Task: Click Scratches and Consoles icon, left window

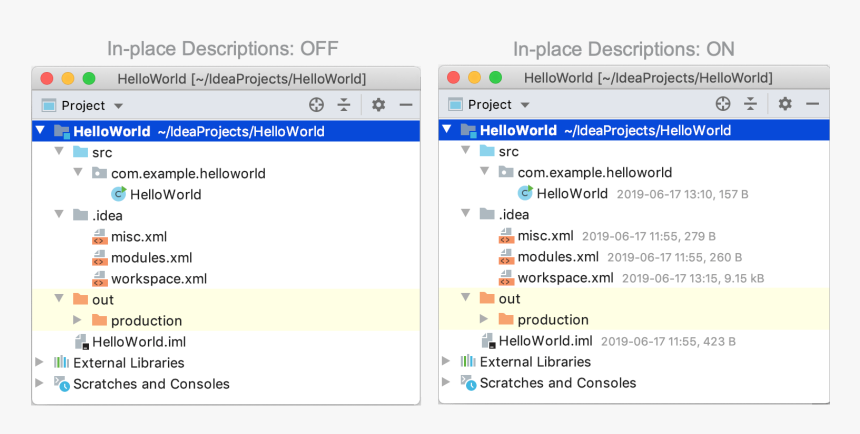Action: click(x=61, y=384)
